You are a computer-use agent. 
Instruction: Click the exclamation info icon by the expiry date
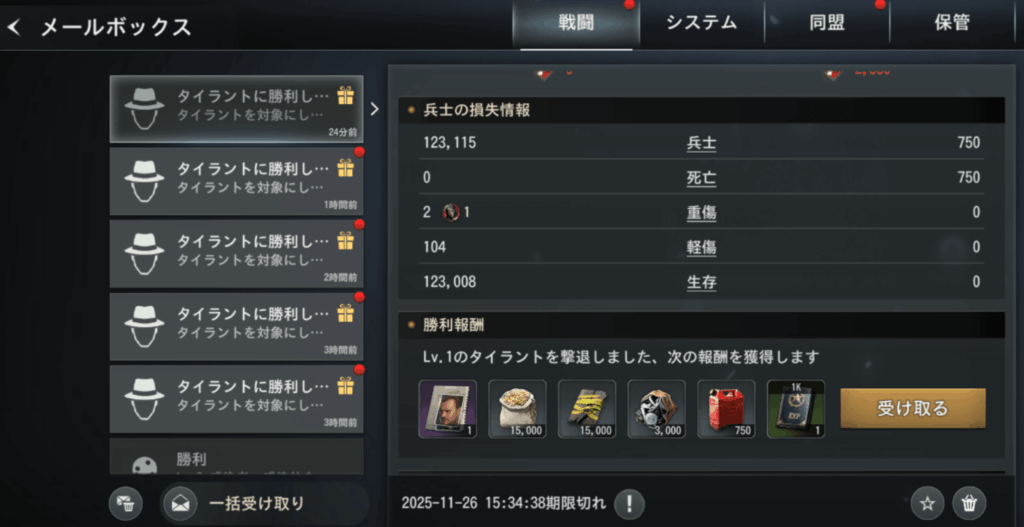tap(629, 503)
